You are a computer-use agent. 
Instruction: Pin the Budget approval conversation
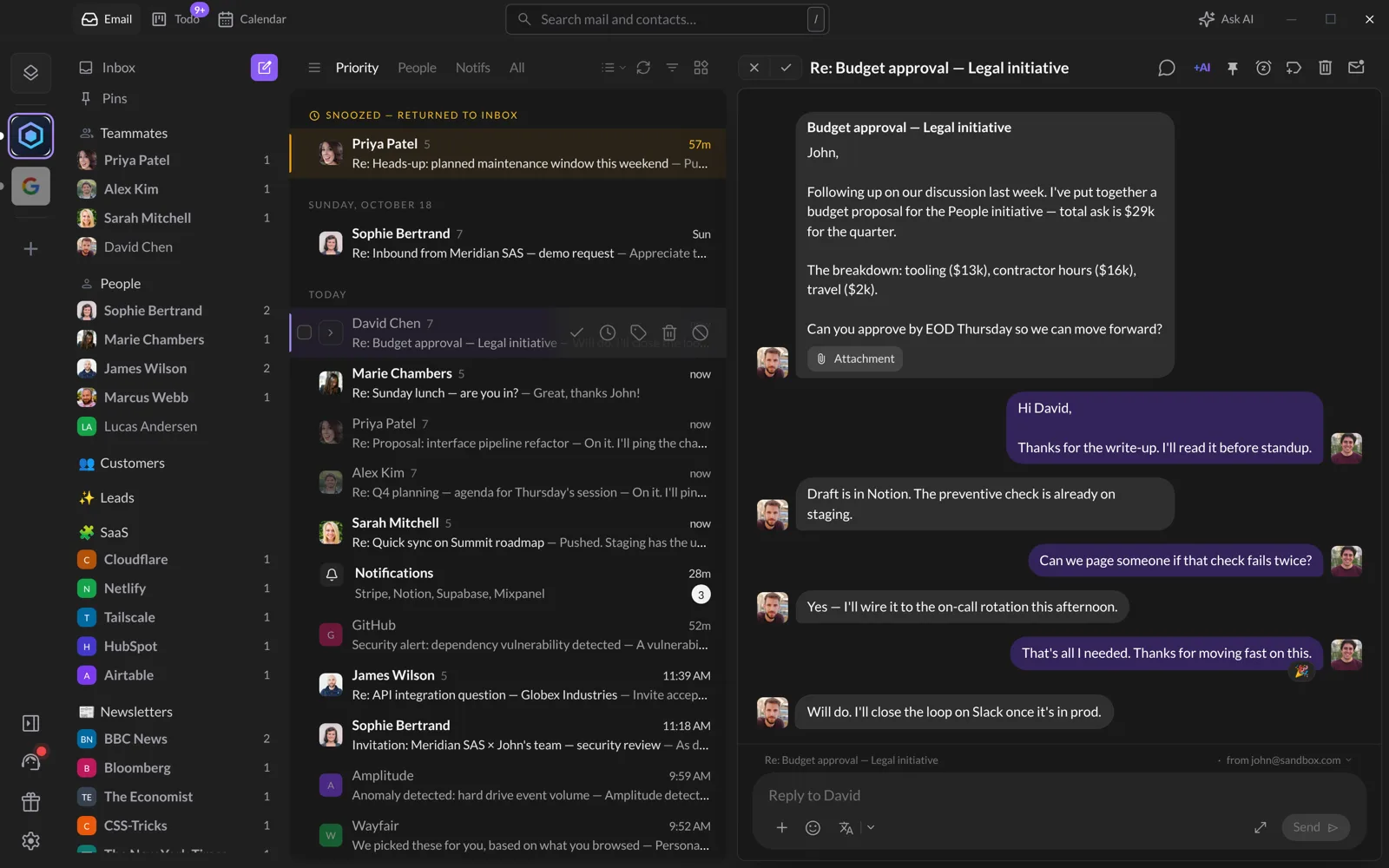[x=1233, y=68]
